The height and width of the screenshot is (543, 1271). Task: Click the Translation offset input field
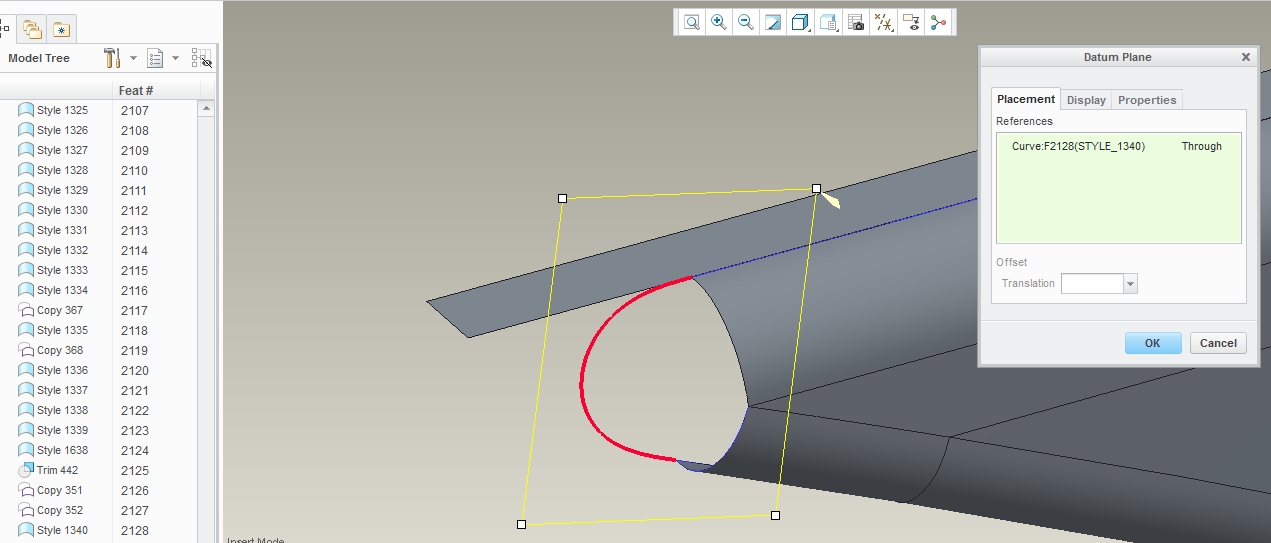(1092, 284)
